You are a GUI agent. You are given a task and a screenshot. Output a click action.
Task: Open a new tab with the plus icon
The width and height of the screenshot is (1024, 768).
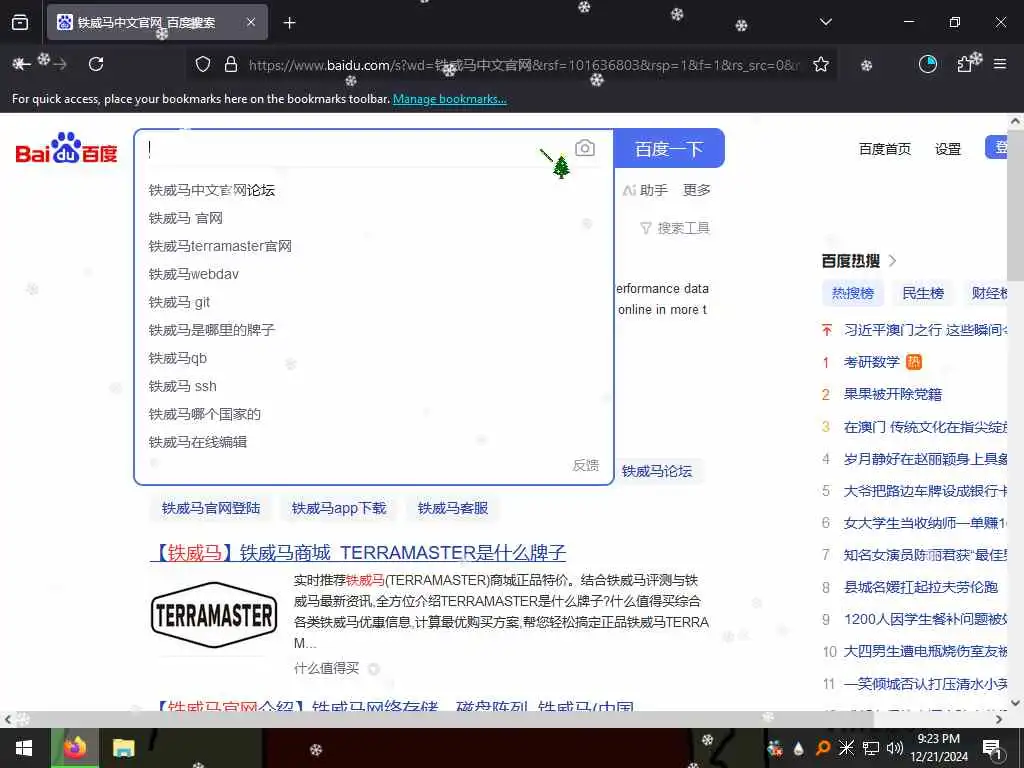[290, 23]
